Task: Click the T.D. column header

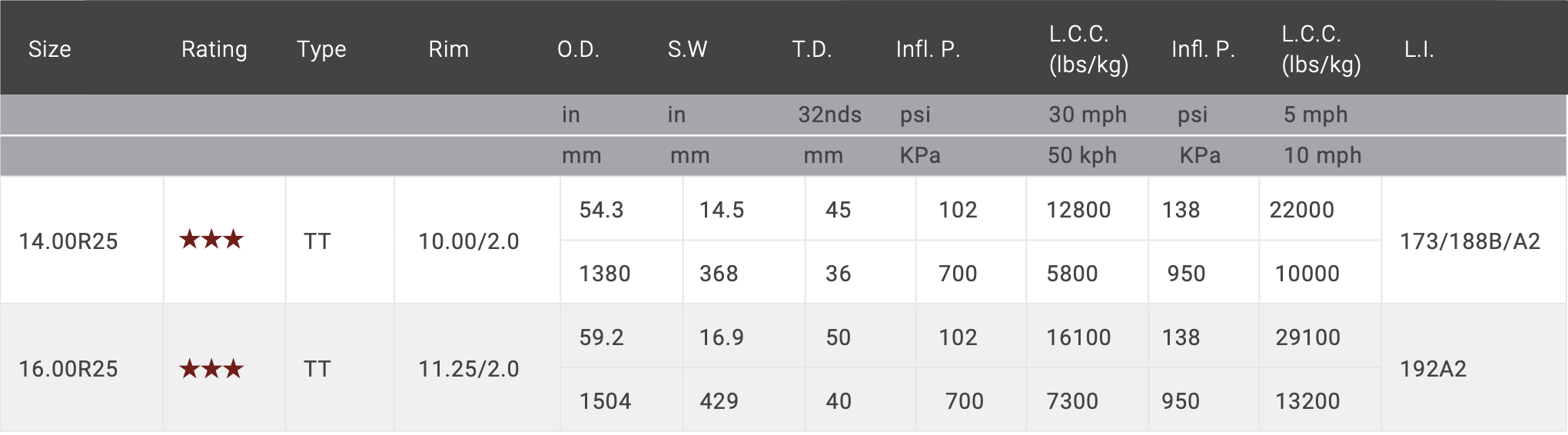Action: pos(812,49)
